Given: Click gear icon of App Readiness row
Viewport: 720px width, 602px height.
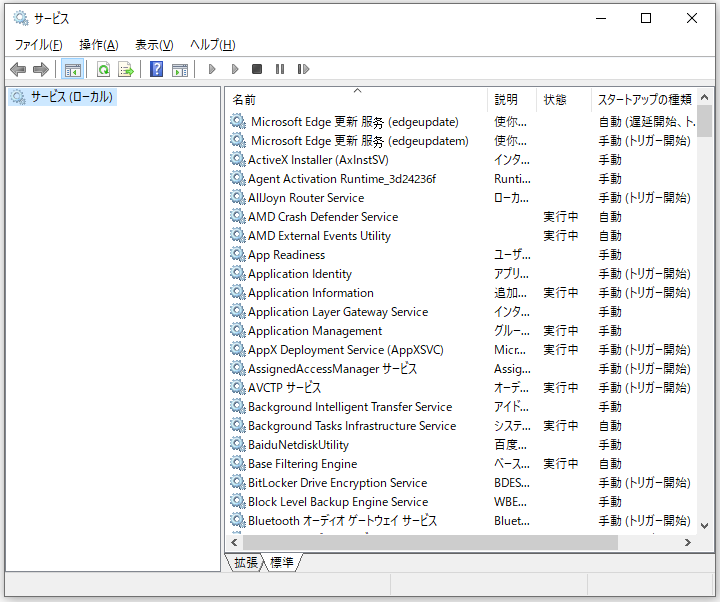Looking at the screenshot, I should 237,254.
